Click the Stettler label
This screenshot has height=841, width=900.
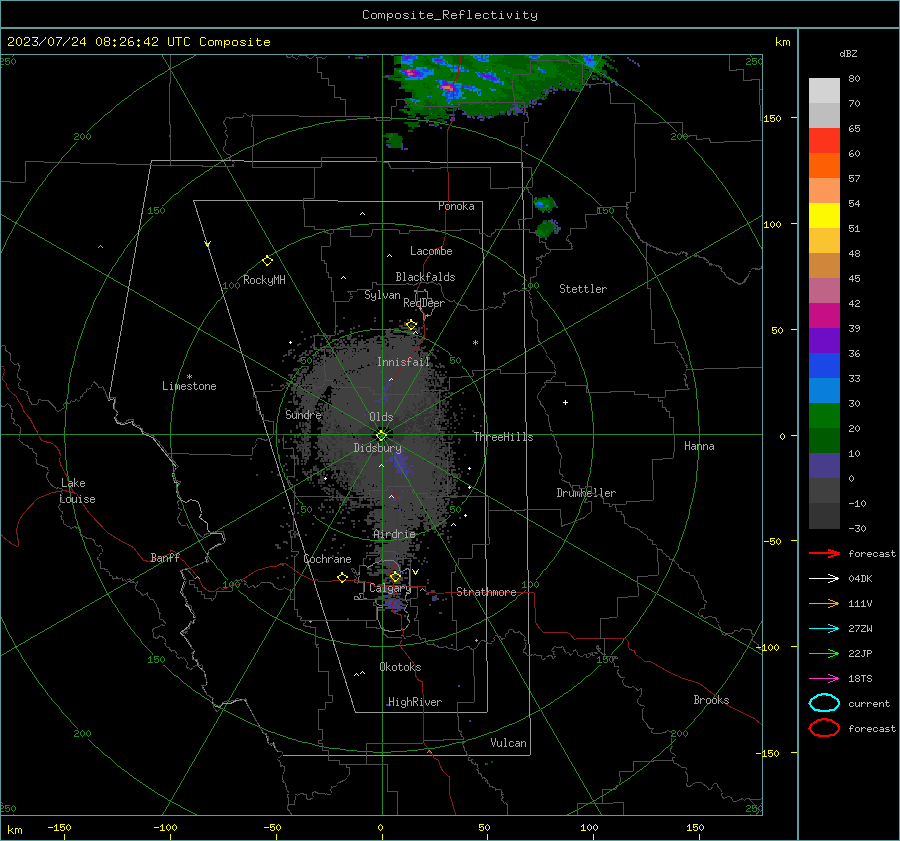[583, 289]
